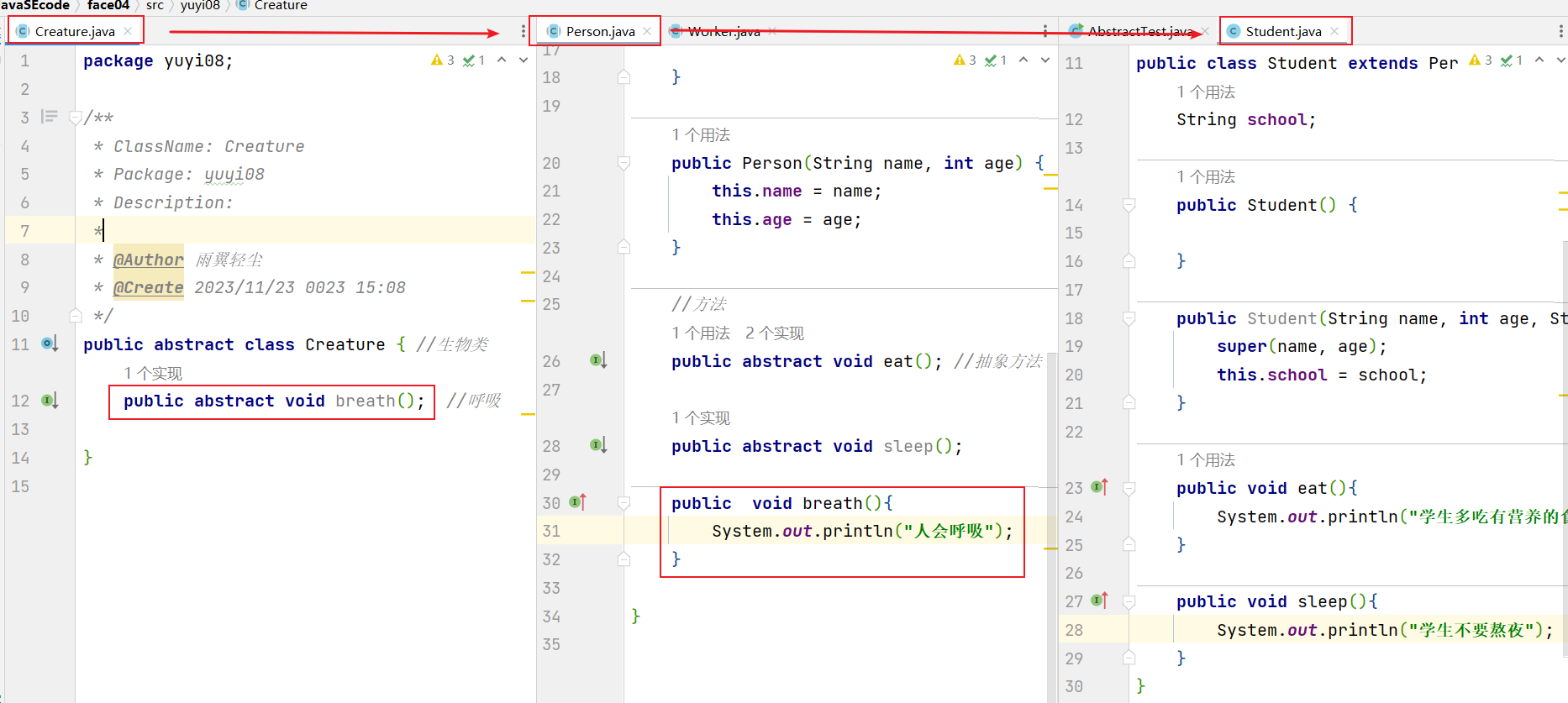Click the typo checkmark count in Creature.java editor
1568x703 pixels.
[x=474, y=60]
